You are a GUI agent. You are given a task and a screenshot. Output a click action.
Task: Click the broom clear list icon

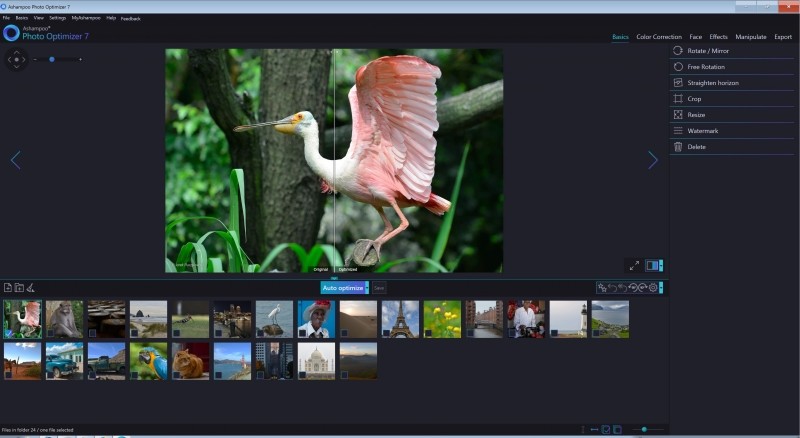[31, 288]
